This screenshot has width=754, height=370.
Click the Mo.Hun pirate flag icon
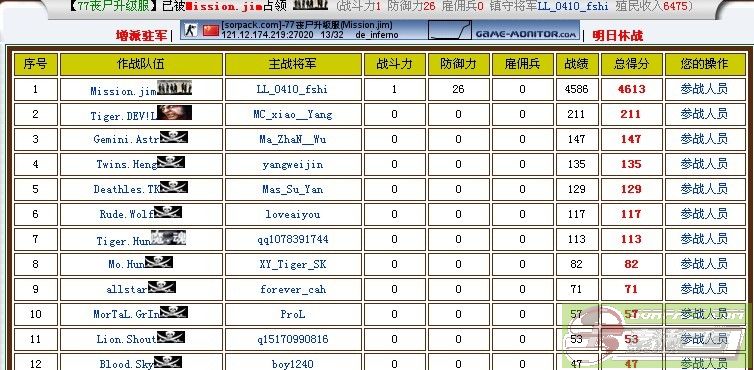coord(159,262)
